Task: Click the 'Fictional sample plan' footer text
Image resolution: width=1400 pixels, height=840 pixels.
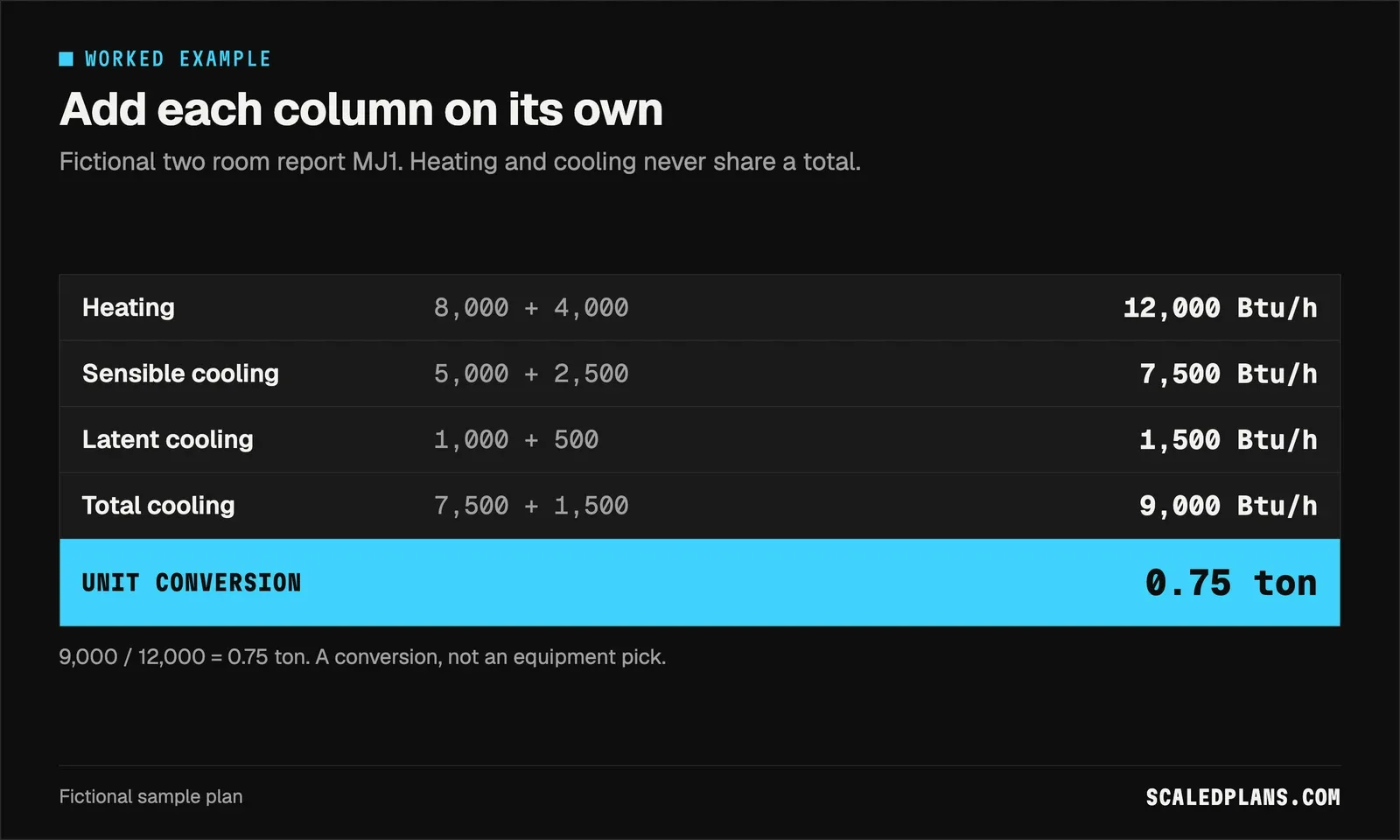Action: click(151, 797)
